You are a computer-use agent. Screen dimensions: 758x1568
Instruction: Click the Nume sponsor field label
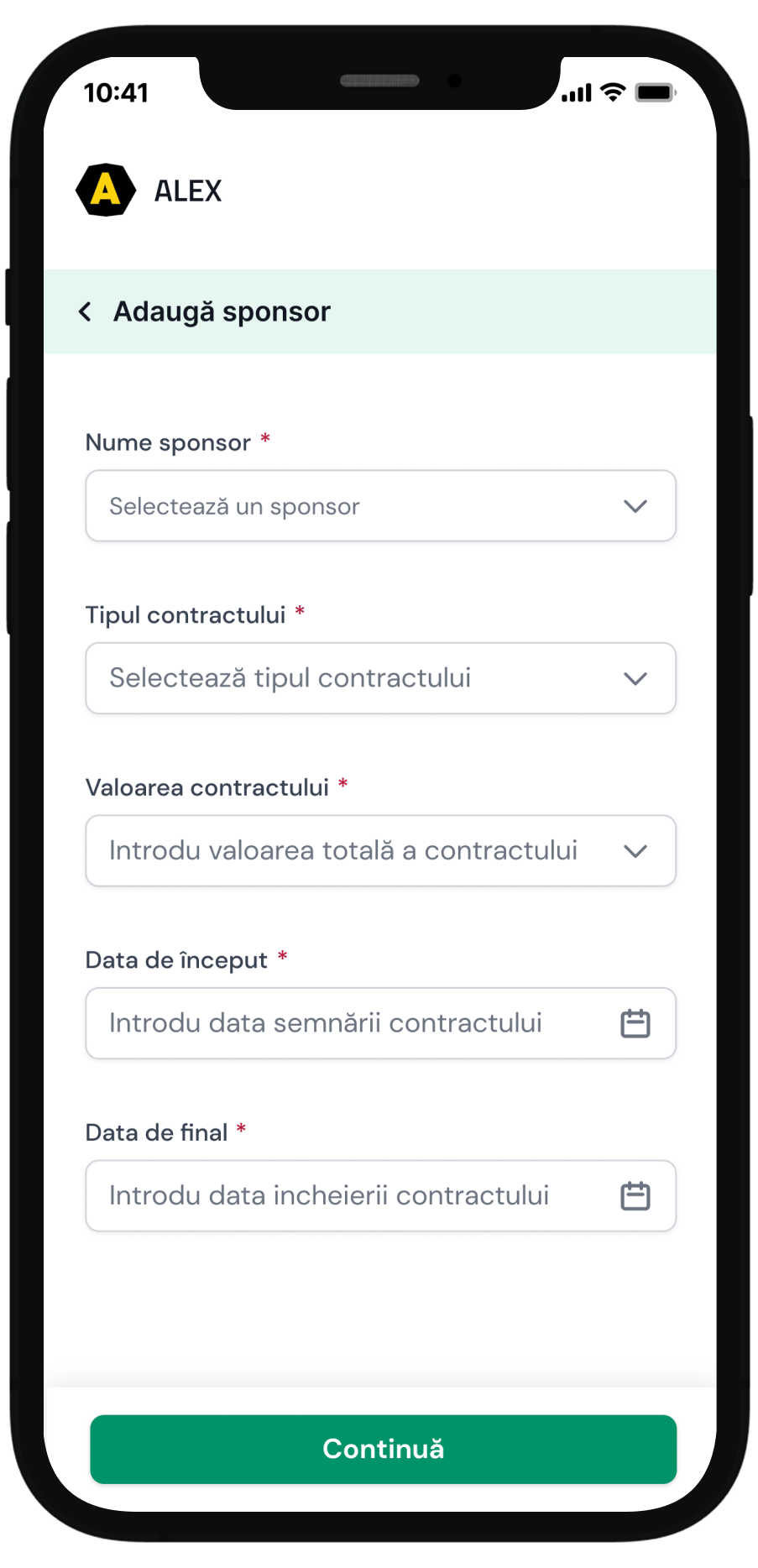point(168,442)
